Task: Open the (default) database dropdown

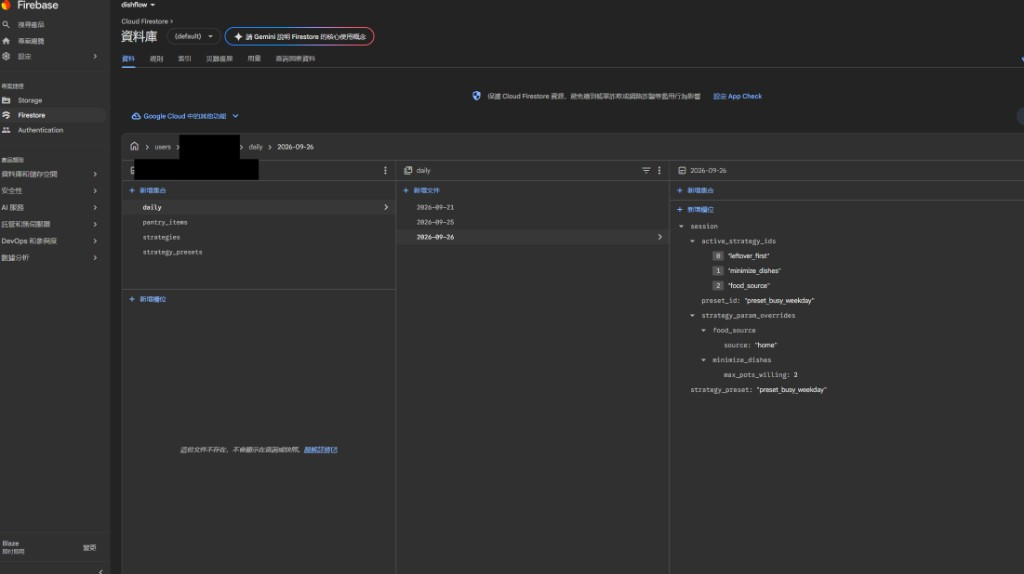Action: [x=193, y=37]
